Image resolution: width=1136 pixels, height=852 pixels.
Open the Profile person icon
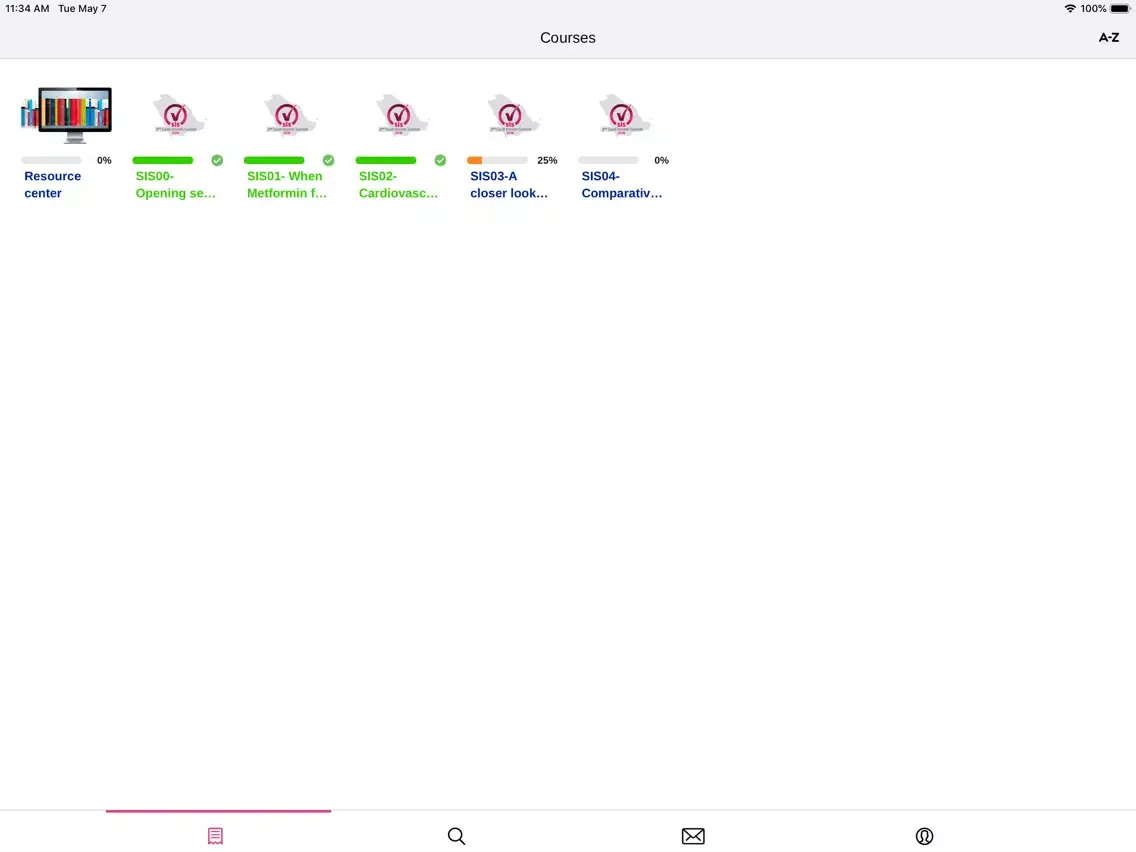pos(924,836)
